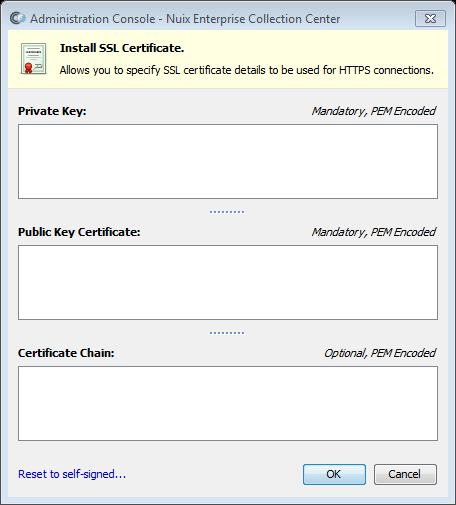Click the SSL certificate icon in the header
The image size is (456, 505).
tap(33, 58)
